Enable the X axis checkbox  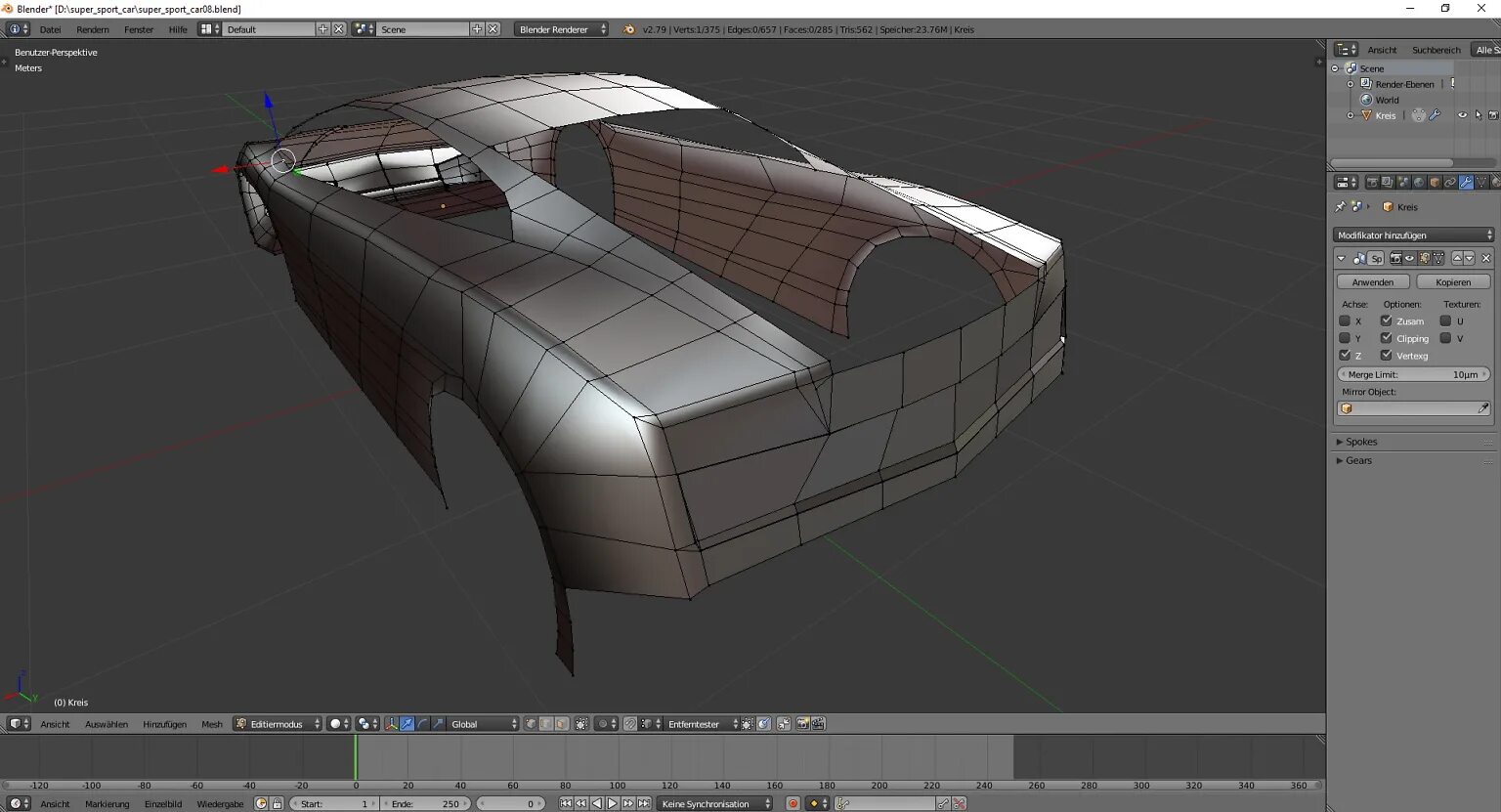point(1345,321)
